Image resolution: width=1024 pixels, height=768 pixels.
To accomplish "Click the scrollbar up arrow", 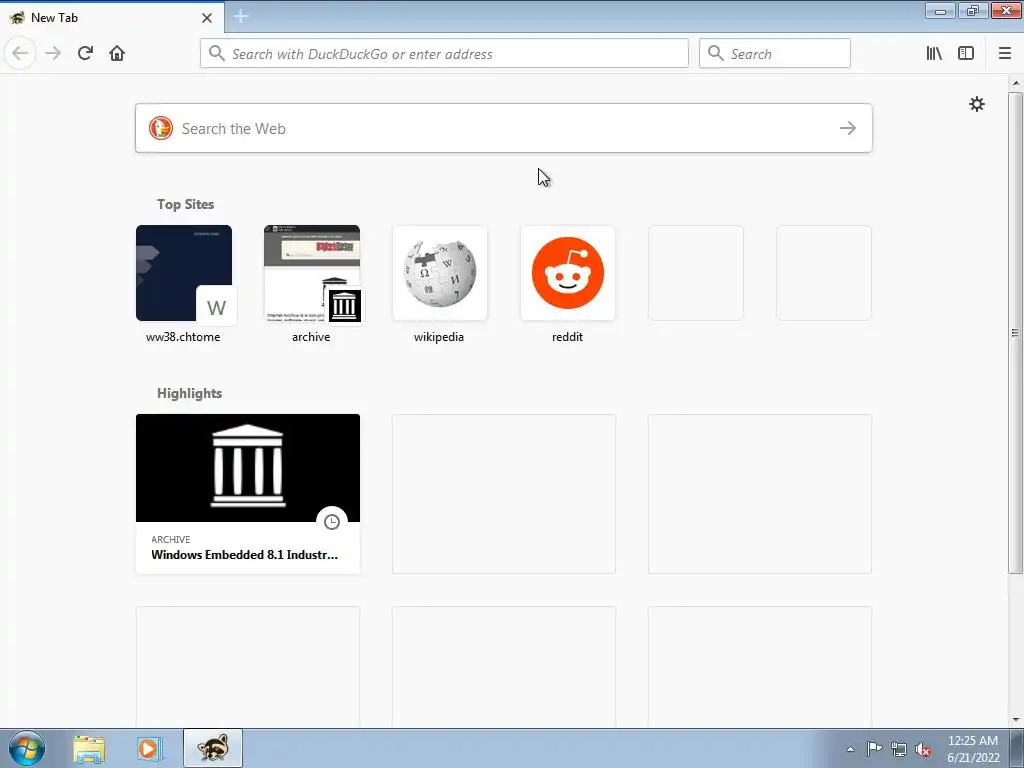I will tap(1016, 83).
